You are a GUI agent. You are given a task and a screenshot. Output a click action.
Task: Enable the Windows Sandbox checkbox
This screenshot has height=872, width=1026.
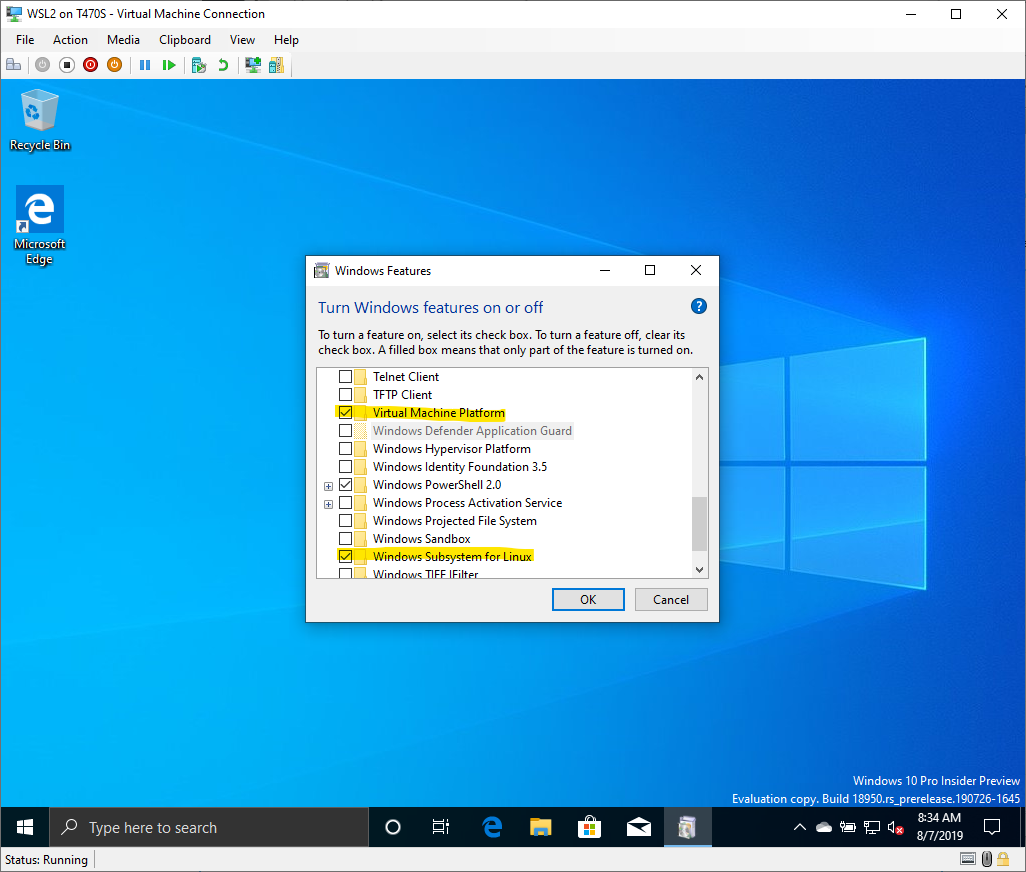[345, 539]
